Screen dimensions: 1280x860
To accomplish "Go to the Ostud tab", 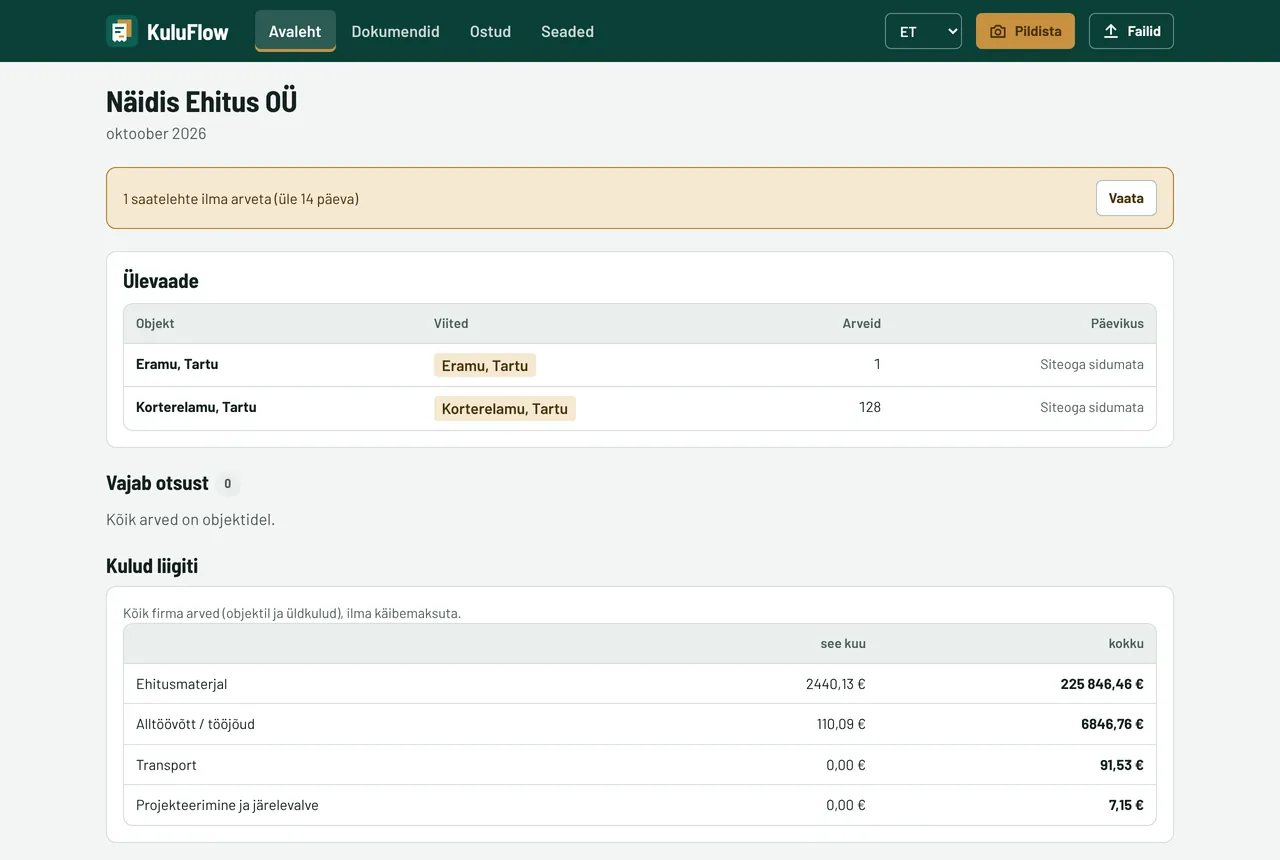I will (490, 31).
